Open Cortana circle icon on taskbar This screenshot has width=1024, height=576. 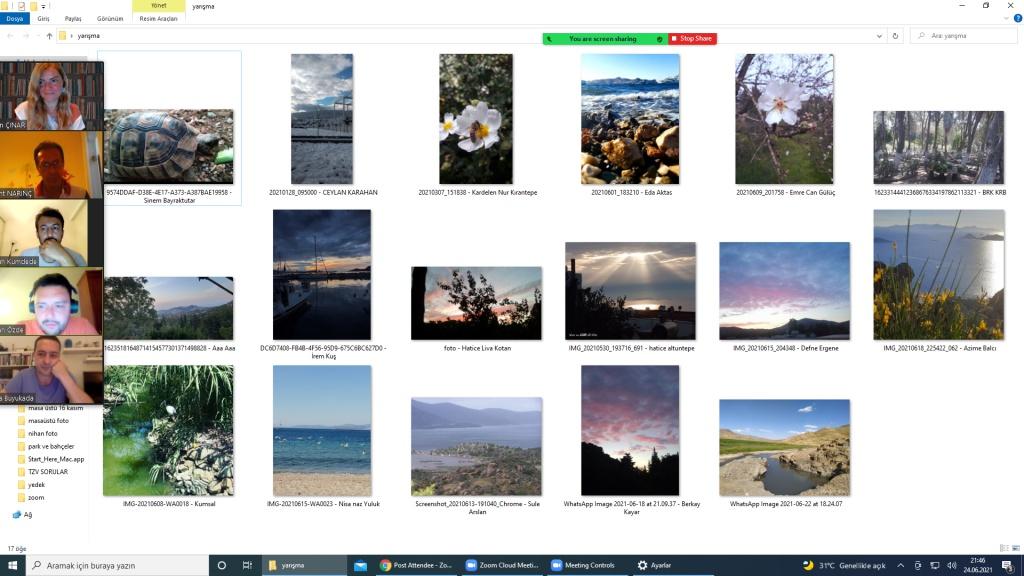tap(222, 565)
